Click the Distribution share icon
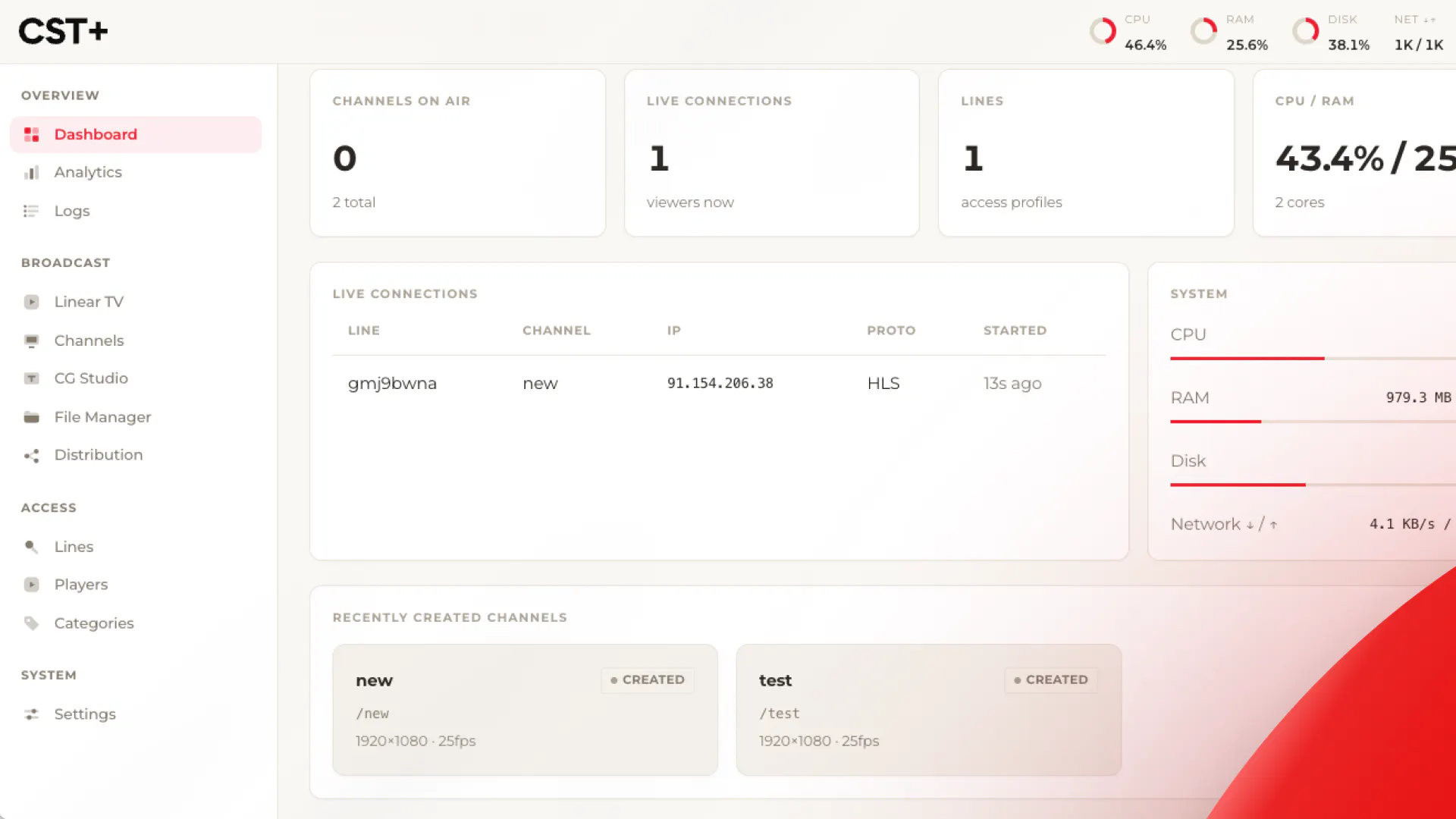The image size is (1456, 819). [x=31, y=456]
